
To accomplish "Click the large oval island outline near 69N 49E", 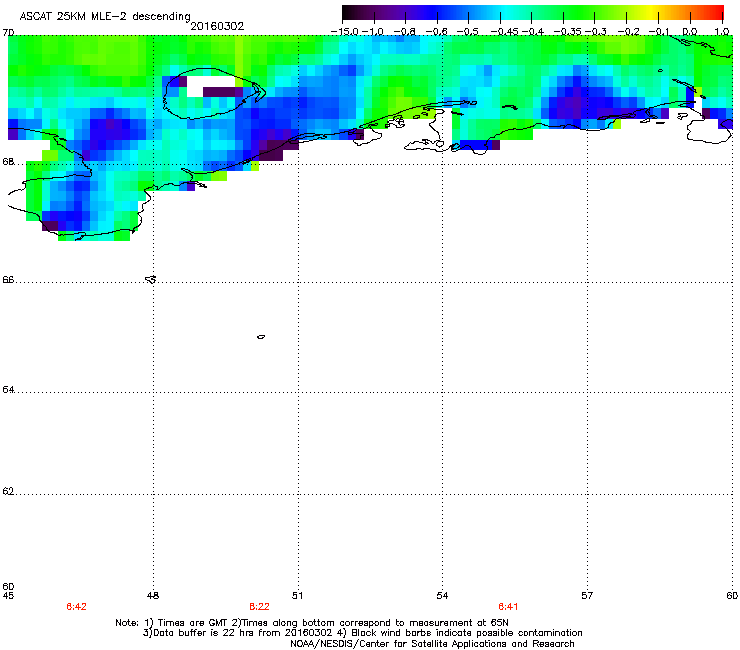I will (x=213, y=93).
